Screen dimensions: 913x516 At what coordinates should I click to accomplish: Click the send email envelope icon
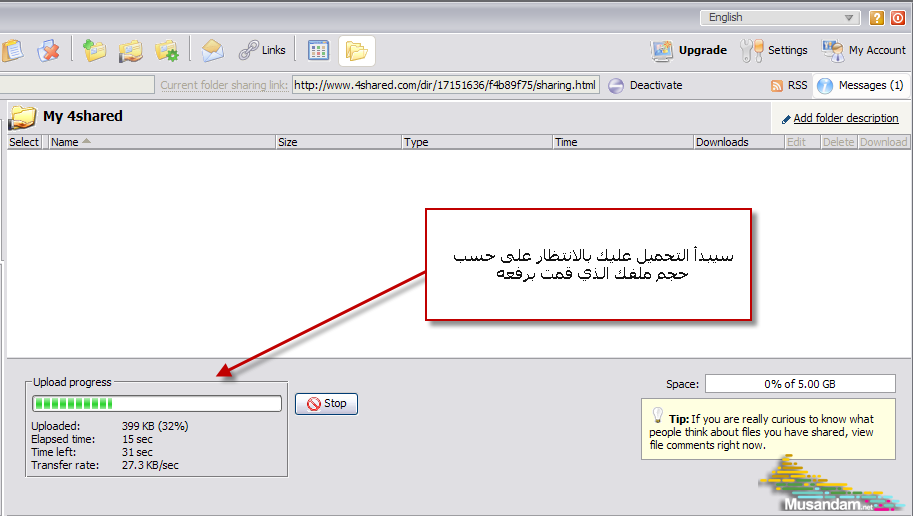[x=213, y=51]
